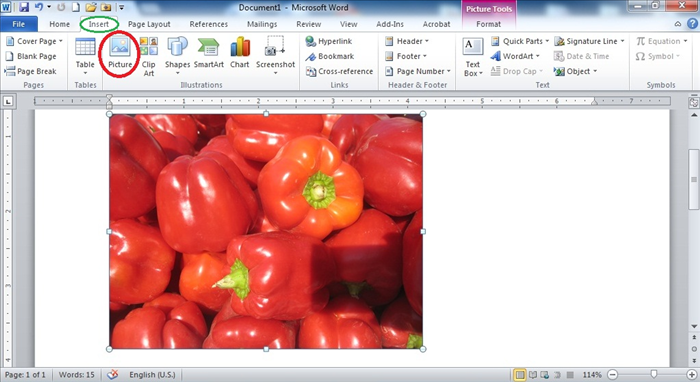Insert a Hyperlink

[329, 41]
